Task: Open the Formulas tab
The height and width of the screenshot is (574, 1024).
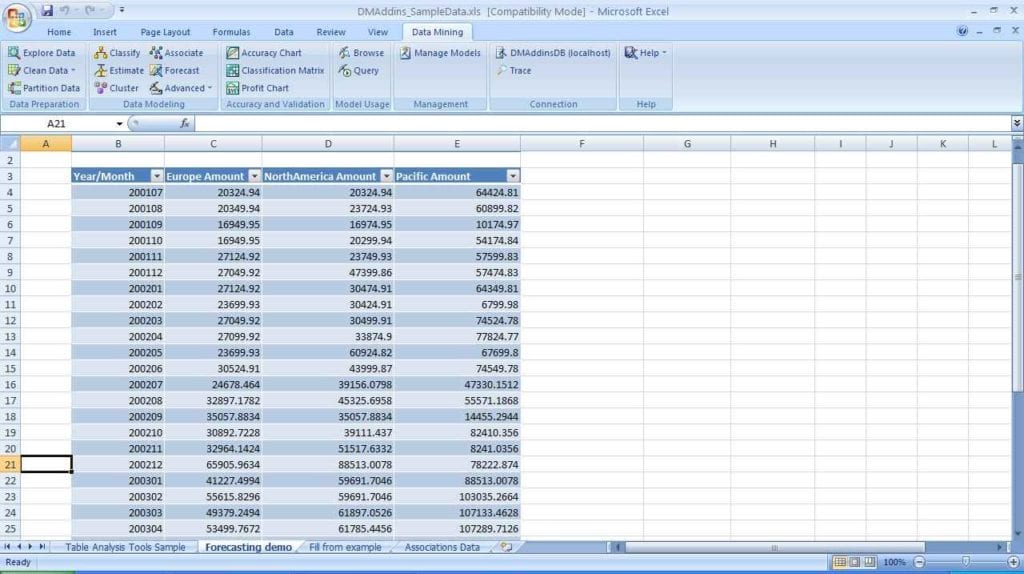Action: coord(231,32)
